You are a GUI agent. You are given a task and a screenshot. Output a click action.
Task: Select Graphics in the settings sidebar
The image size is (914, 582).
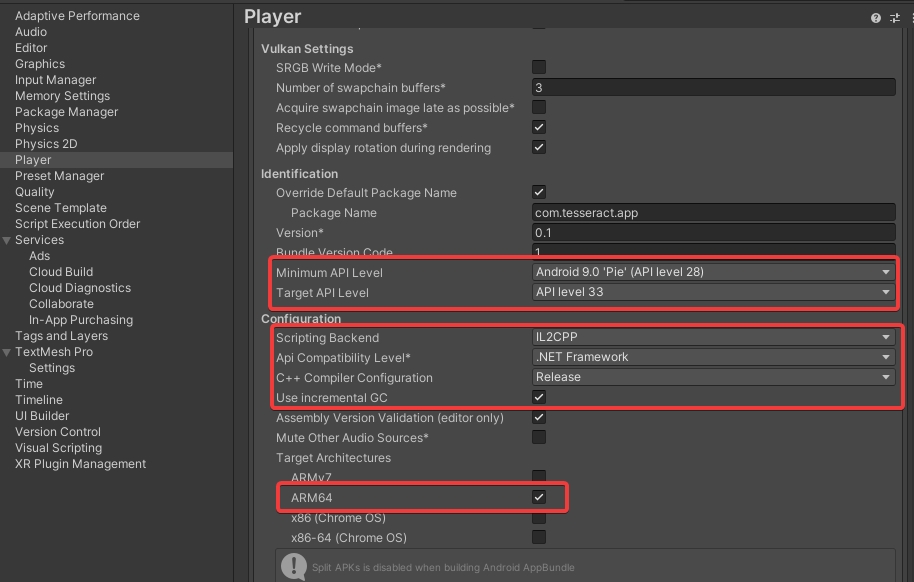(40, 64)
